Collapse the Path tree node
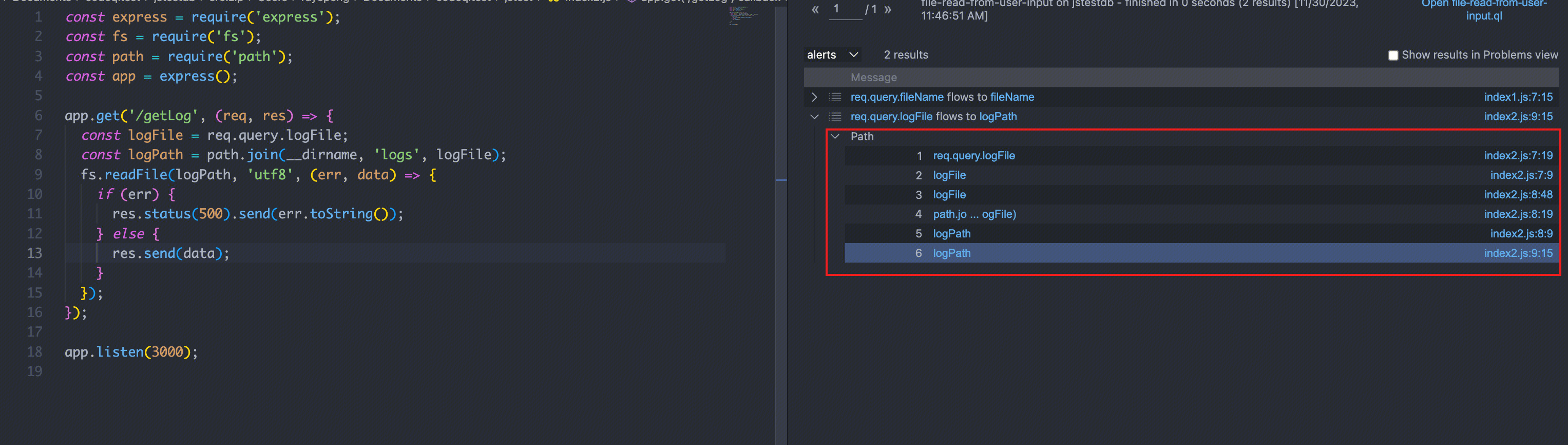 click(835, 136)
